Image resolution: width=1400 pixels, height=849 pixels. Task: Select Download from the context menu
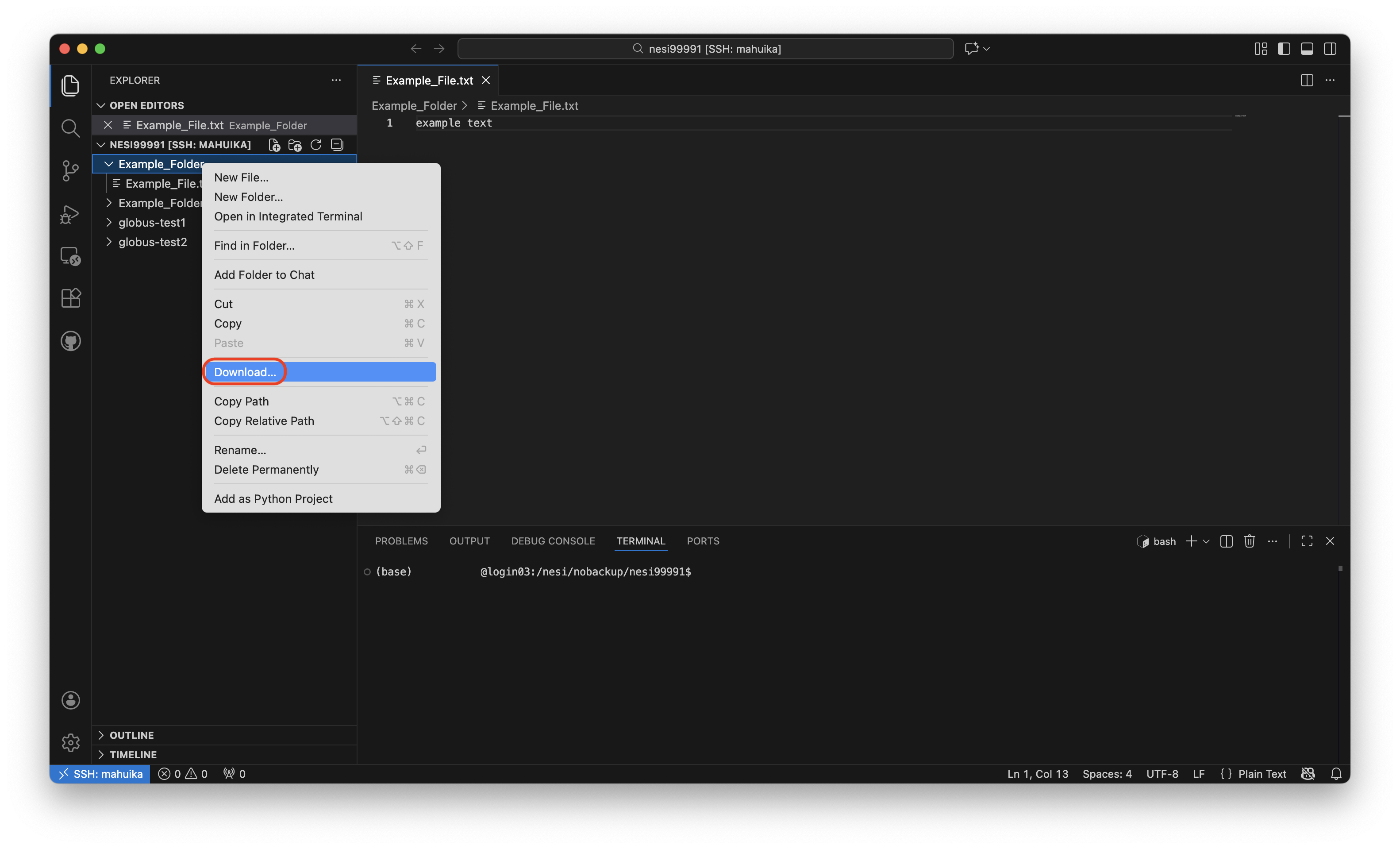244,372
